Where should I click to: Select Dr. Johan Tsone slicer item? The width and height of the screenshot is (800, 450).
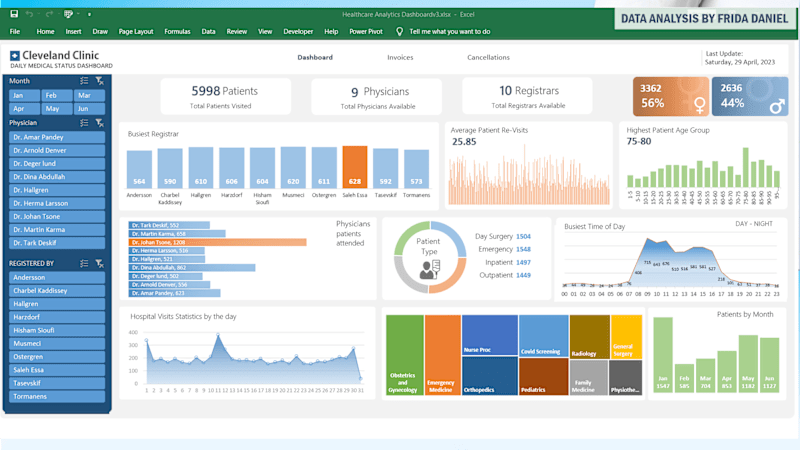pos(57,217)
